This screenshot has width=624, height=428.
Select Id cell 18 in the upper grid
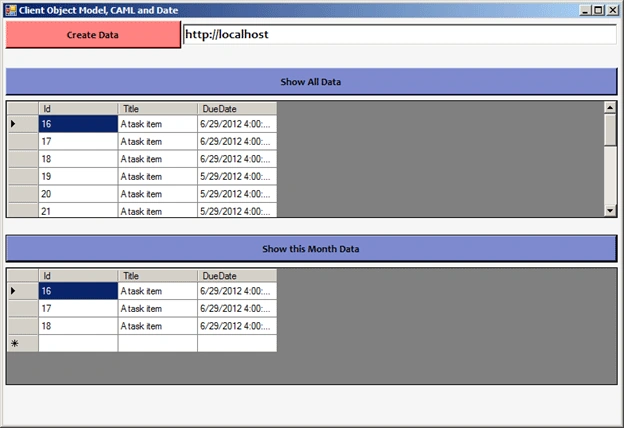pyautogui.click(x=78, y=159)
